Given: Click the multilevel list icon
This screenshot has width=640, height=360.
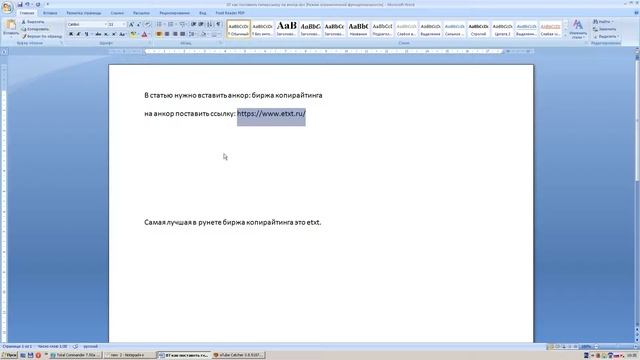Looking at the screenshot, I should (183, 24).
